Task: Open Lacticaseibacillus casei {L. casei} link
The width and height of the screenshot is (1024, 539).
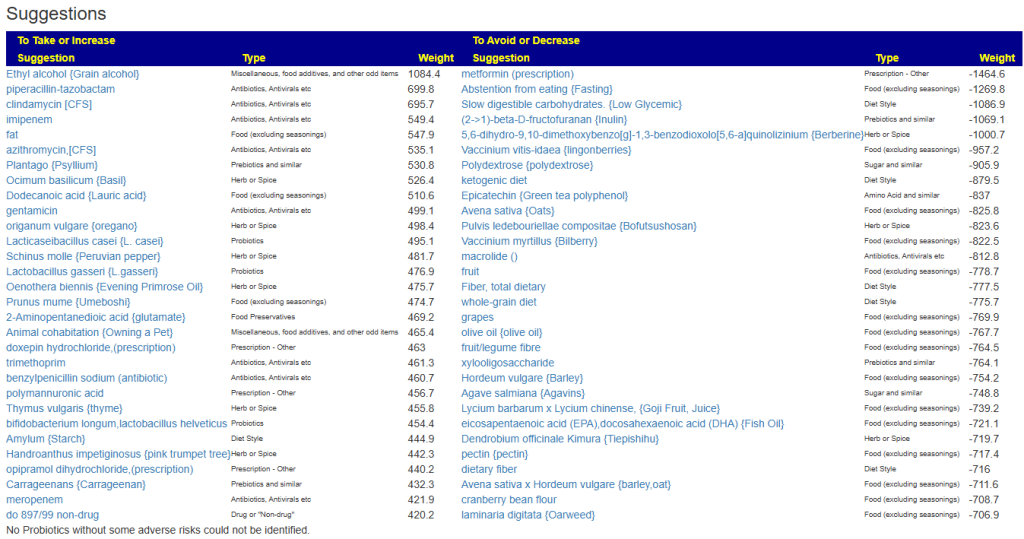Action: 85,241
